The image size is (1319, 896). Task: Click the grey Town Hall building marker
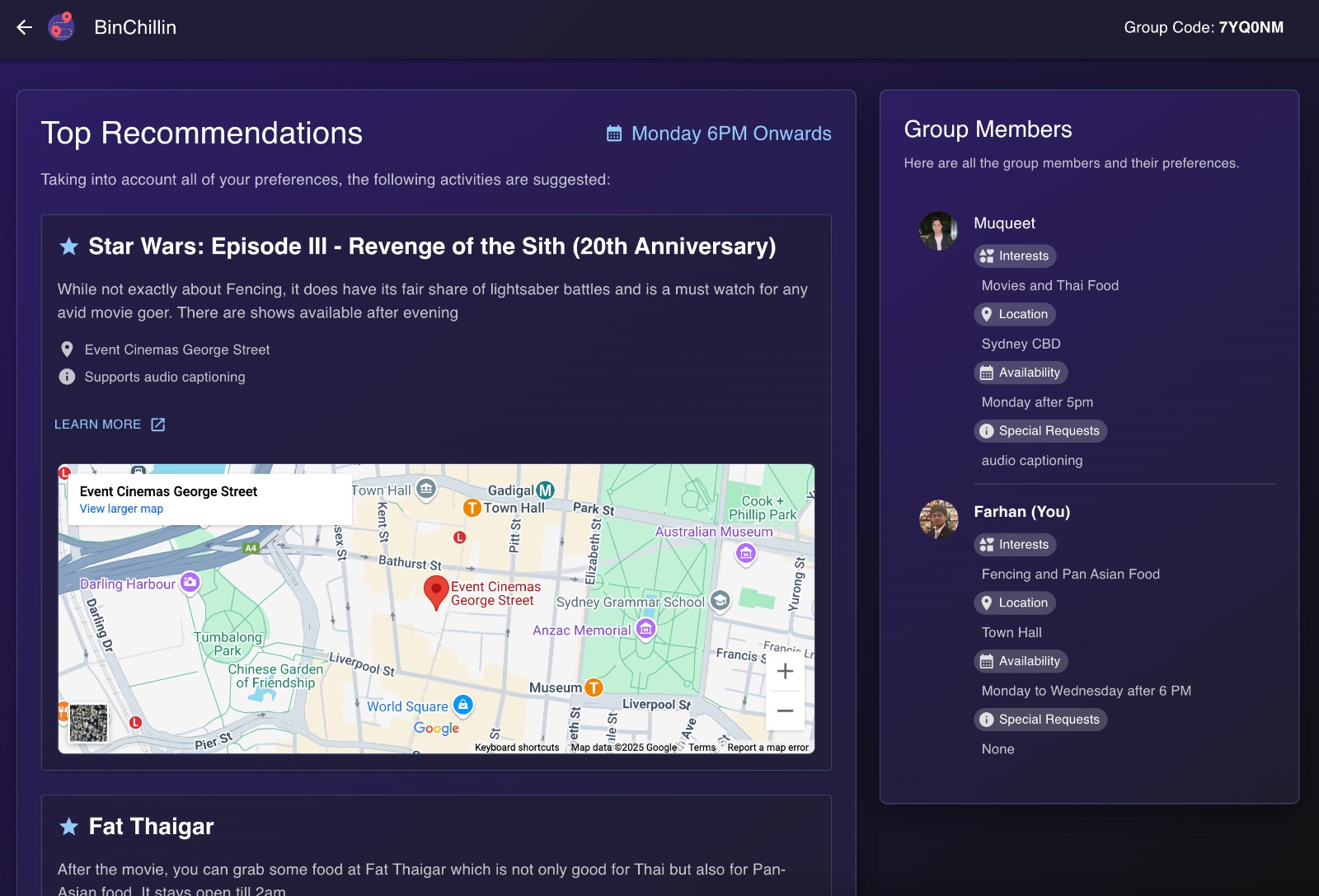click(x=426, y=489)
